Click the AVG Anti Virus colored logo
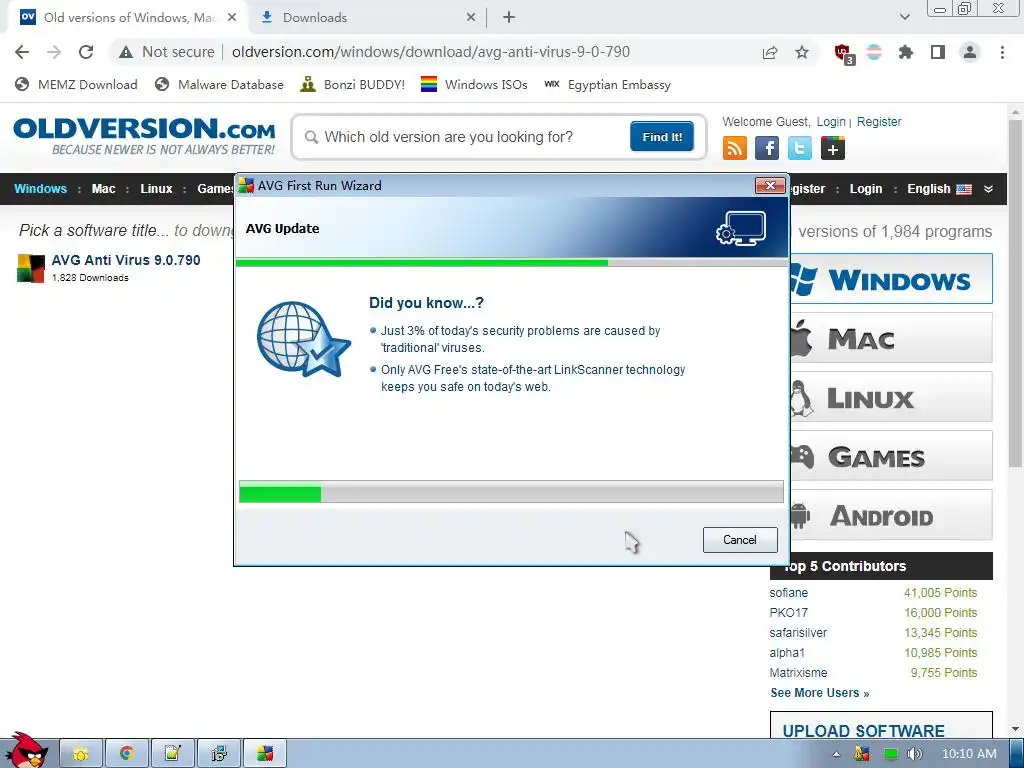Viewport: 1024px width, 768px height. (31, 268)
